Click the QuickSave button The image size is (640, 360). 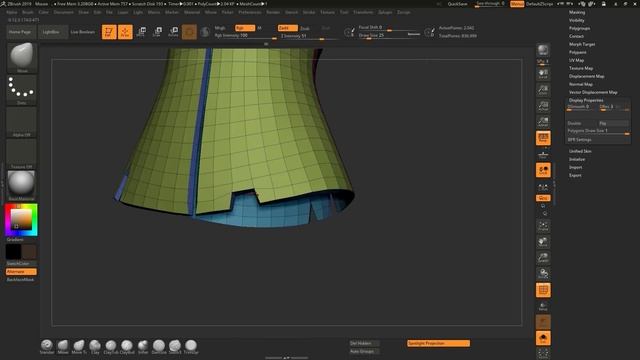point(457,4)
